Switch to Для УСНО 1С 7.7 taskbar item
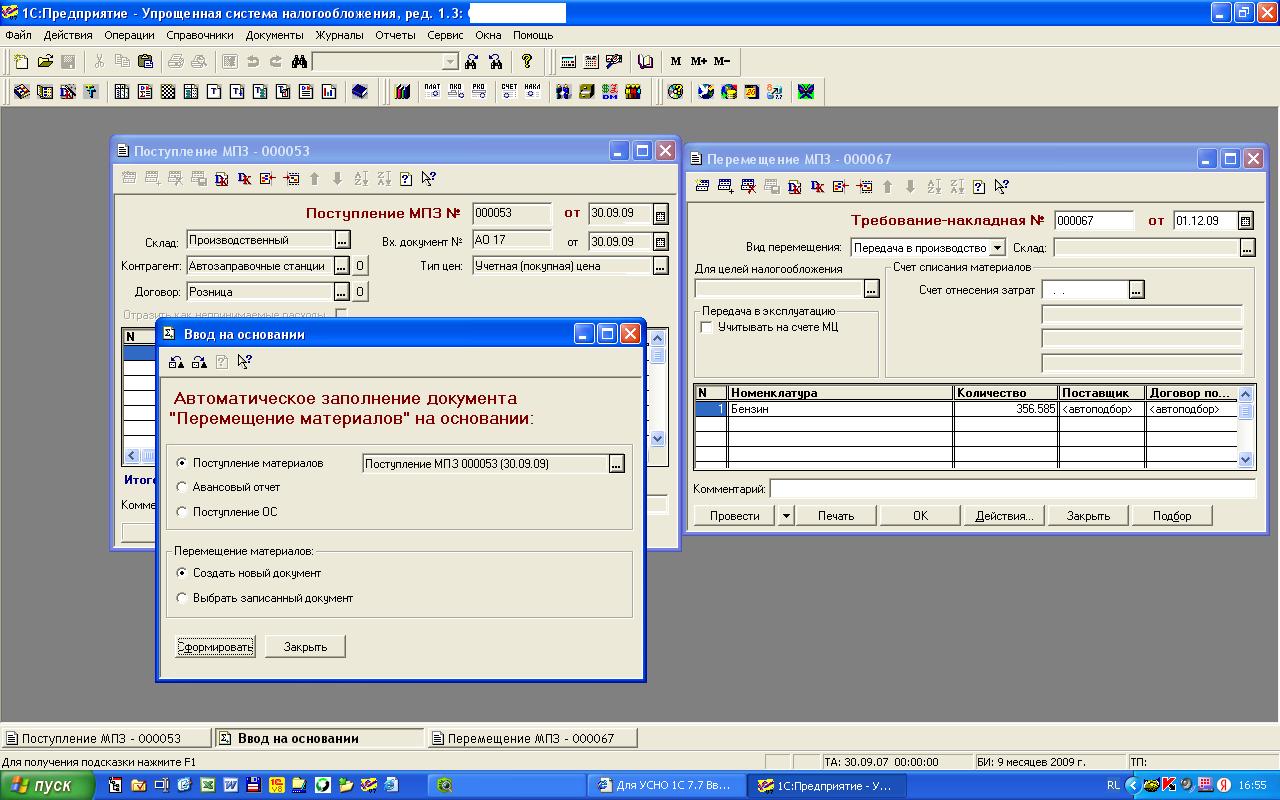The image size is (1280, 800). coord(667,785)
